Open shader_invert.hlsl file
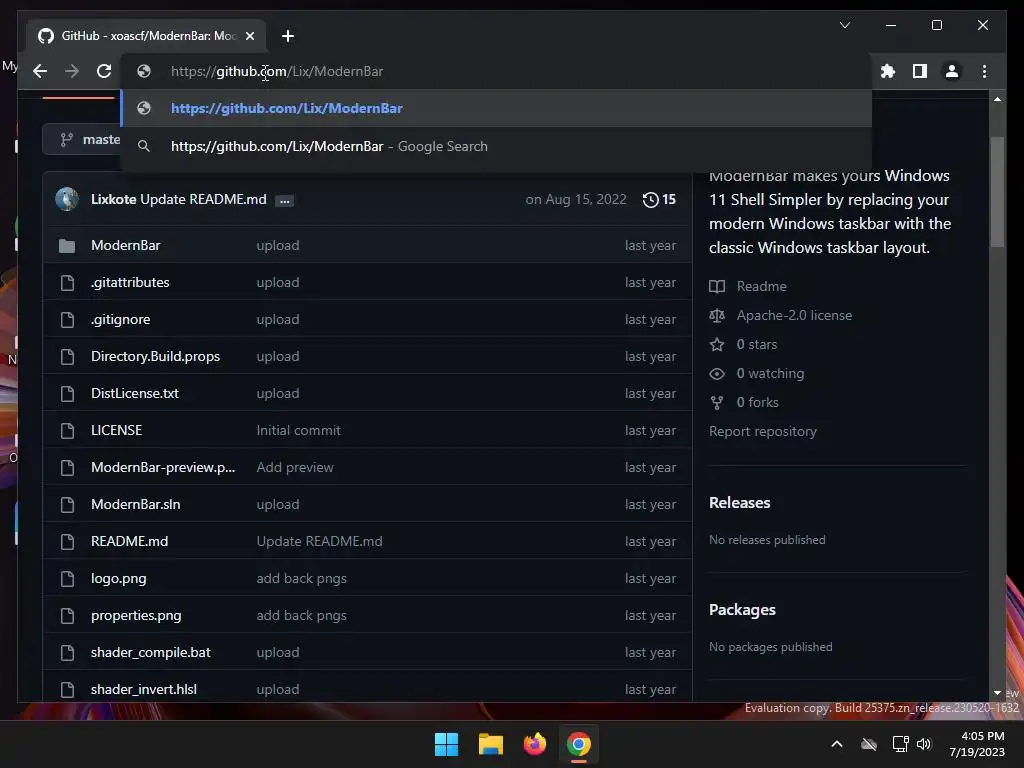1024x768 pixels. 144,690
